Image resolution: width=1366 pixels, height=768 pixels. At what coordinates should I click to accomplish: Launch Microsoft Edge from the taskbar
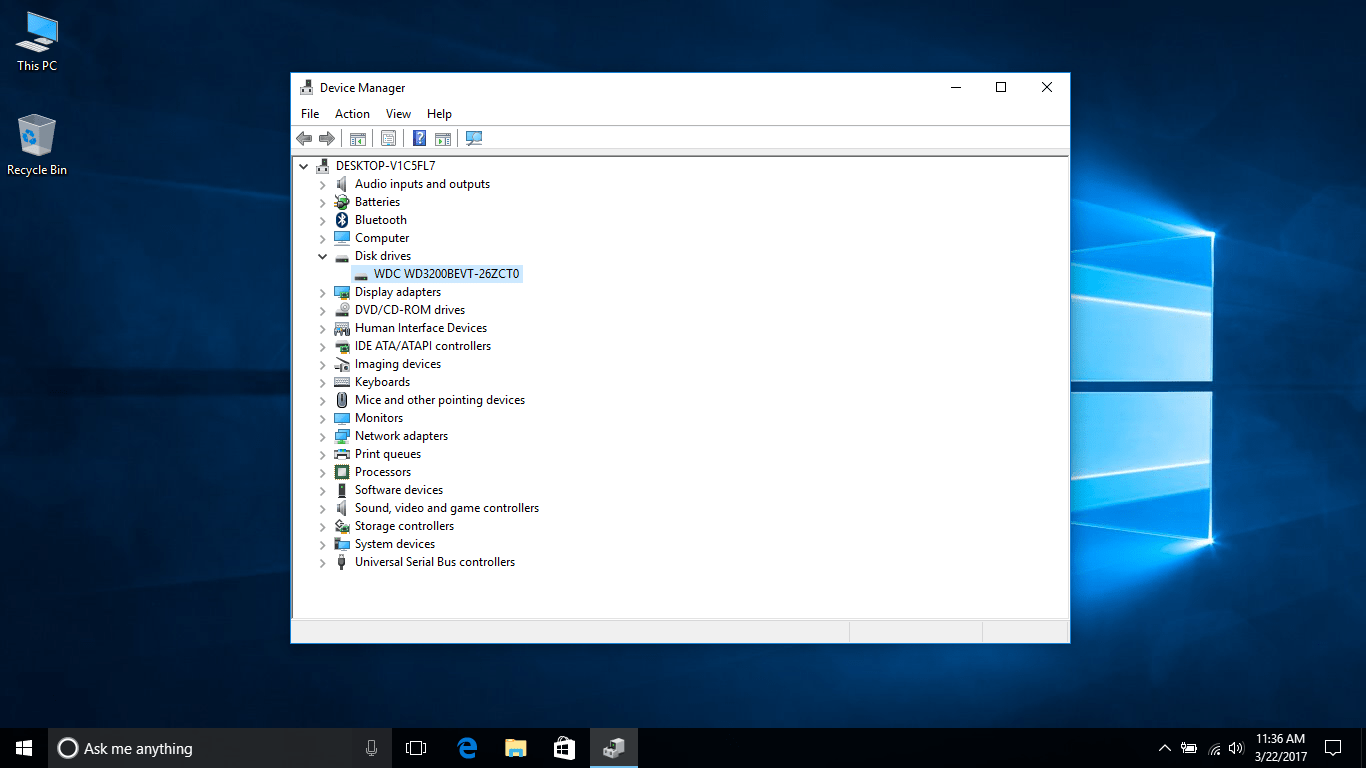(466, 747)
